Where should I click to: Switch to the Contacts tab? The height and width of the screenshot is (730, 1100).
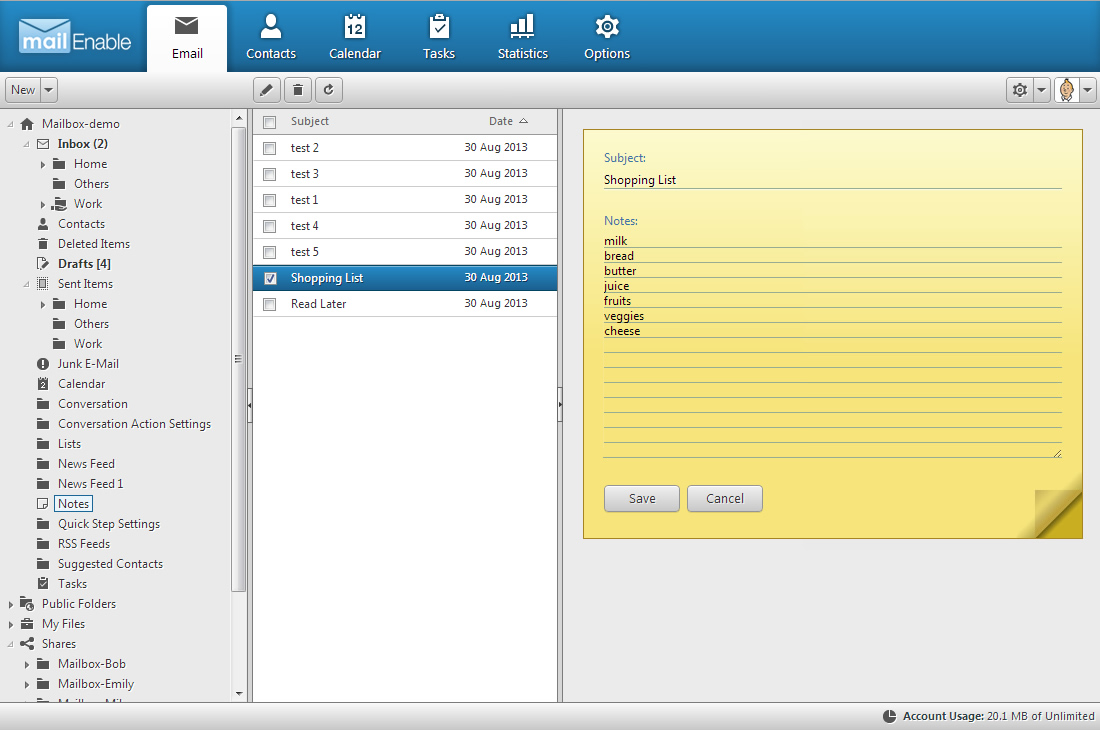[271, 36]
